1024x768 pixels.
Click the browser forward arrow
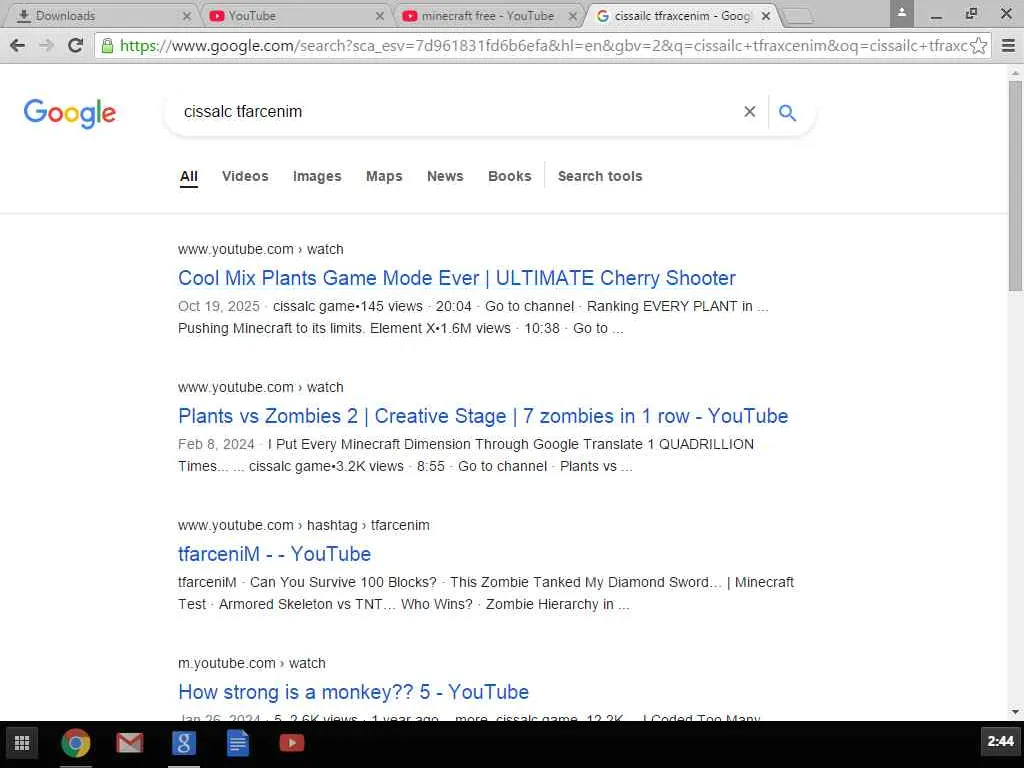pos(46,45)
